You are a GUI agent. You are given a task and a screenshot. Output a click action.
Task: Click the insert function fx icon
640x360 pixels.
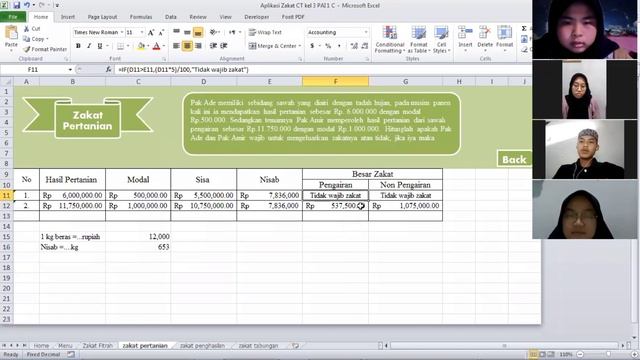pyautogui.click(x=108, y=69)
